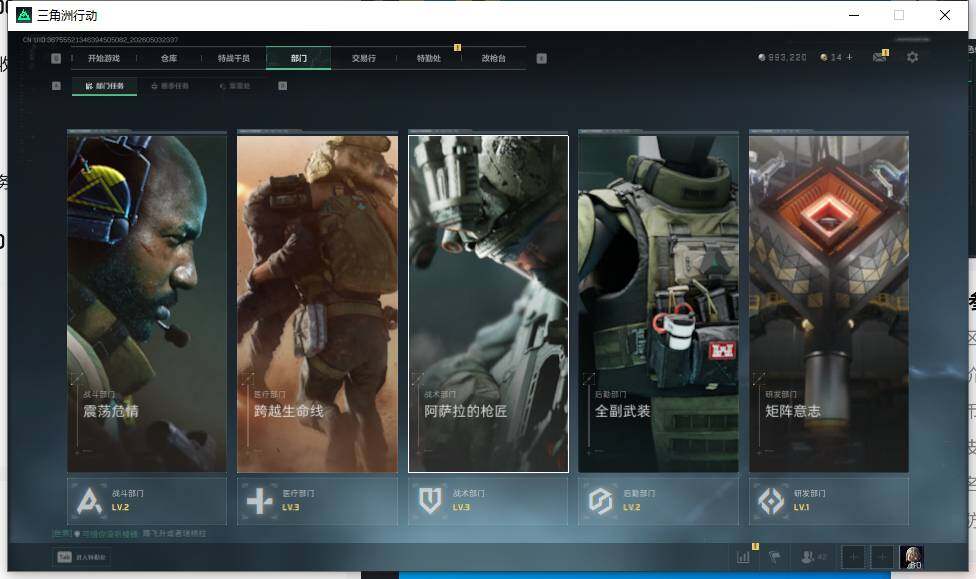Screen dimensions: 976x579
Task: Open the stats bar-chart icon
Action: (x=743, y=557)
